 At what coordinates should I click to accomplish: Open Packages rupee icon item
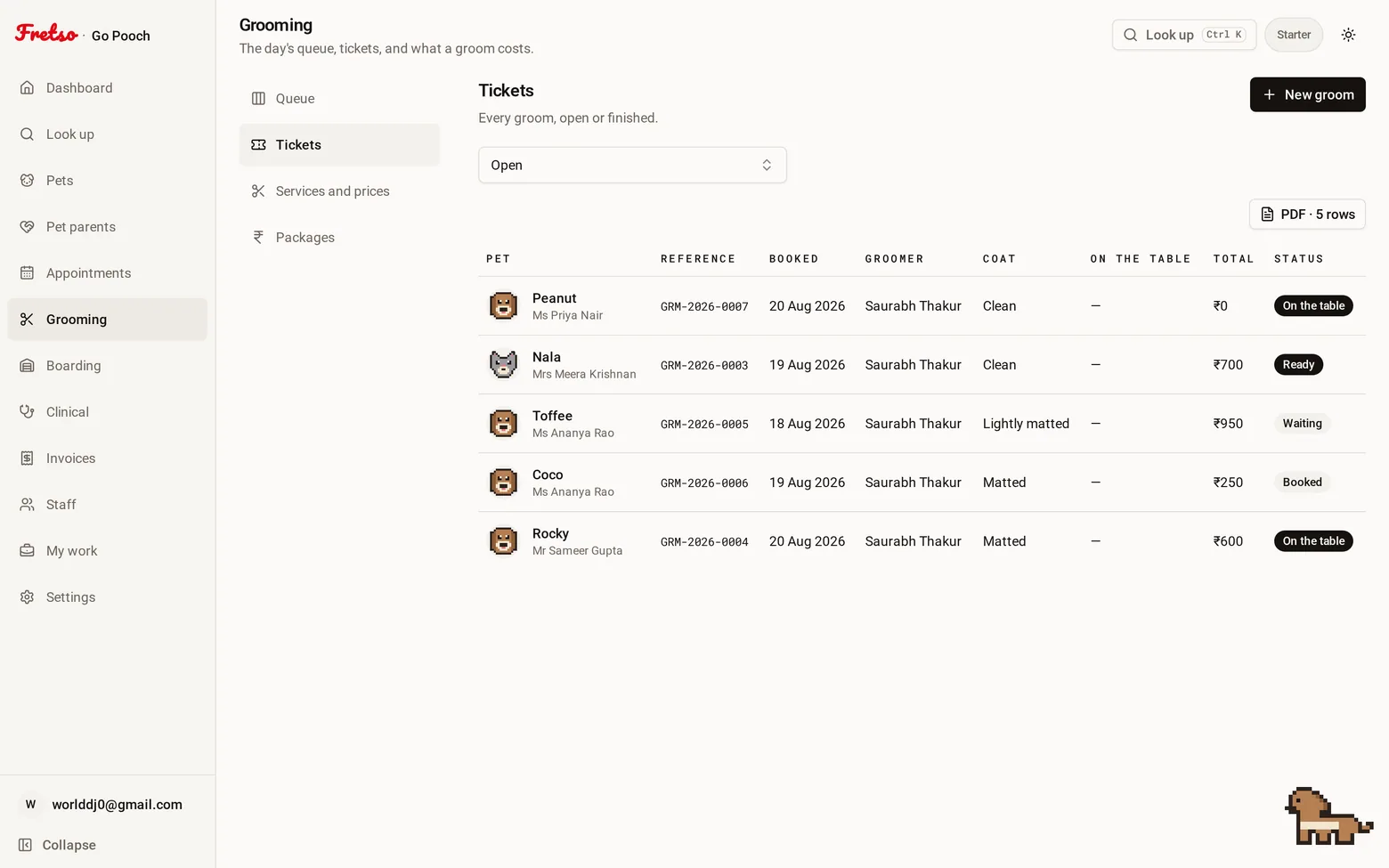pos(258,237)
